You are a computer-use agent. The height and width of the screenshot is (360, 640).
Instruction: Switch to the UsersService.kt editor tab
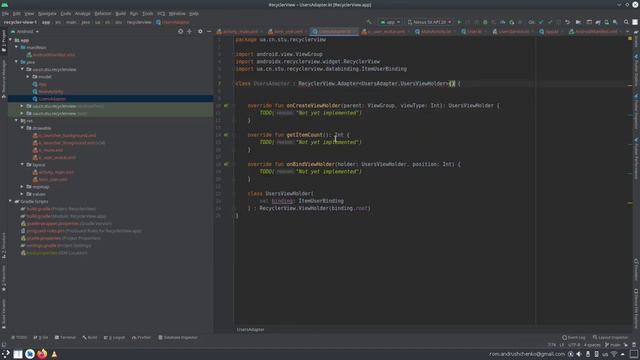(x=513, y=31)
